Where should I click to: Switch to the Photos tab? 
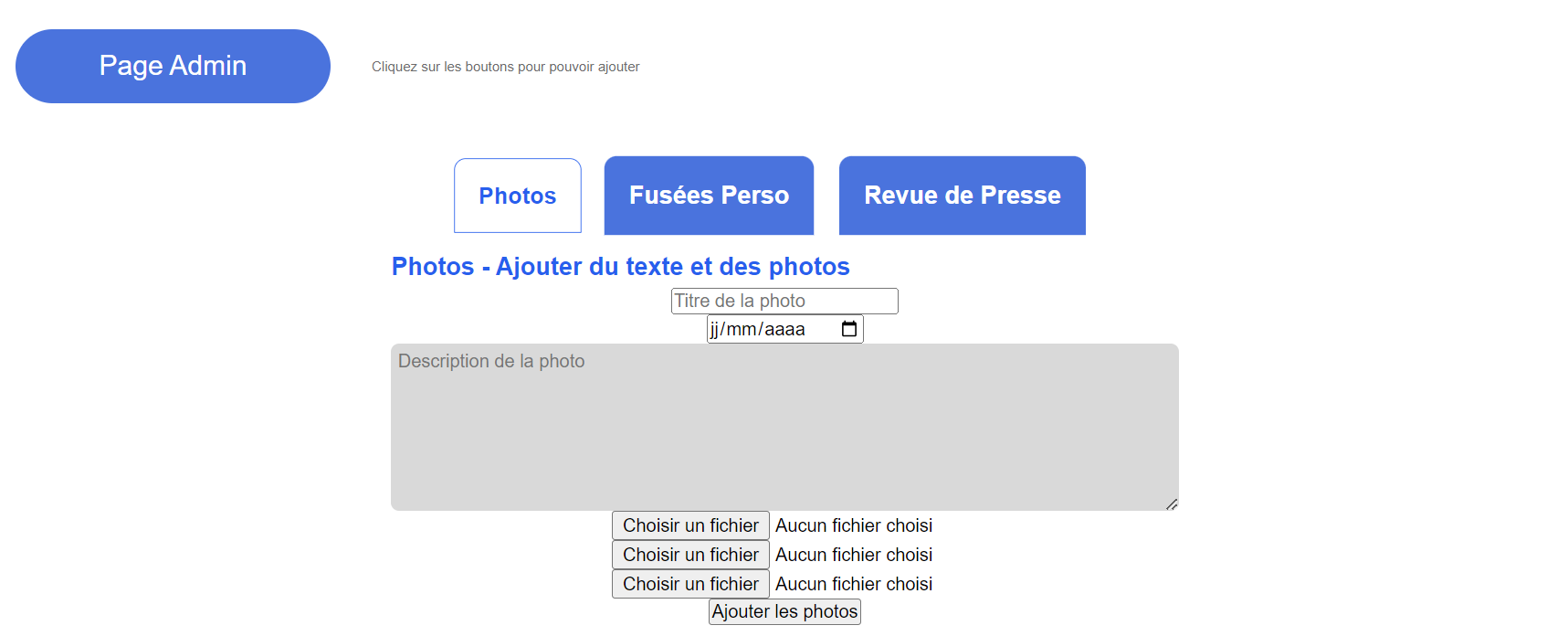pos(517,196)
